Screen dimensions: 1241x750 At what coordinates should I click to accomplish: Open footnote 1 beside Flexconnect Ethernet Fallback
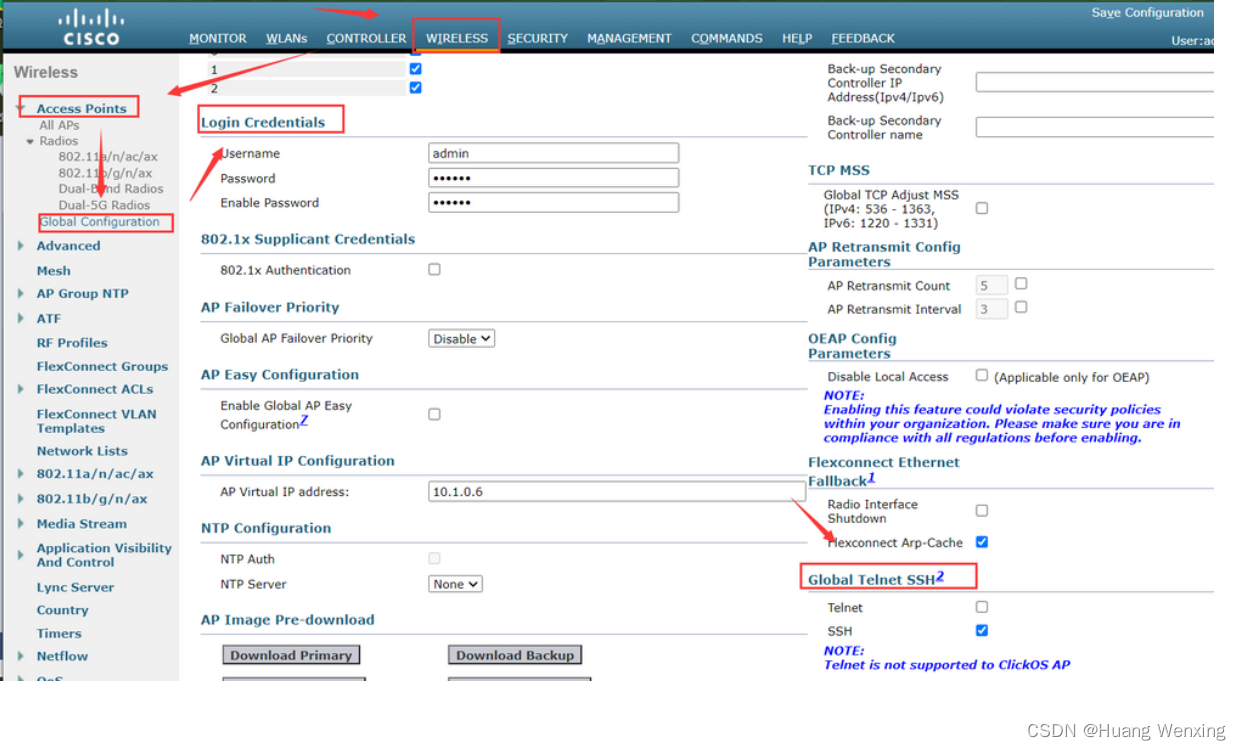coord(871,478)
